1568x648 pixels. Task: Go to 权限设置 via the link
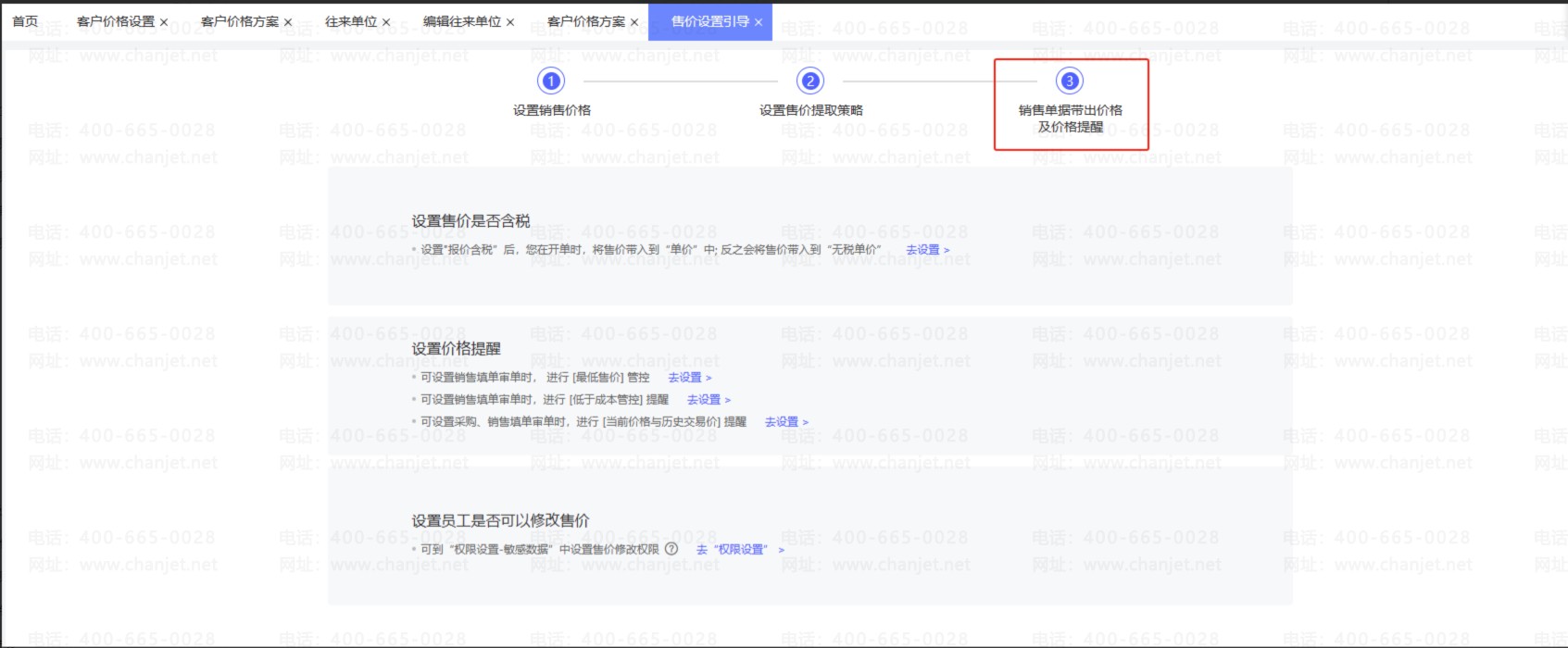[740, 550]
